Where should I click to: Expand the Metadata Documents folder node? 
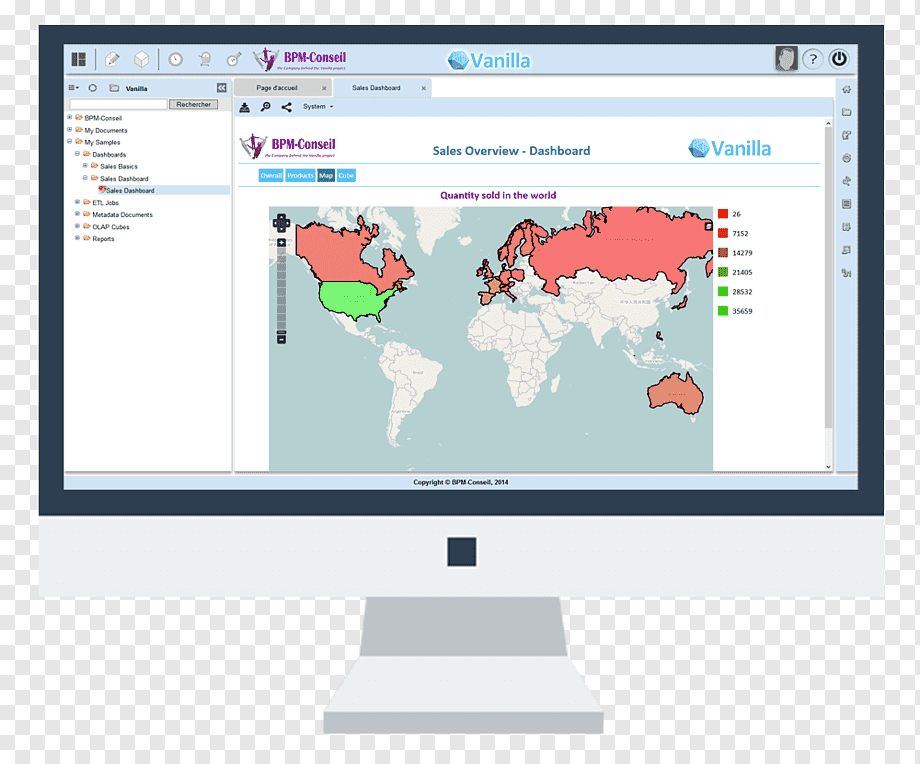[x=77, y=214]
